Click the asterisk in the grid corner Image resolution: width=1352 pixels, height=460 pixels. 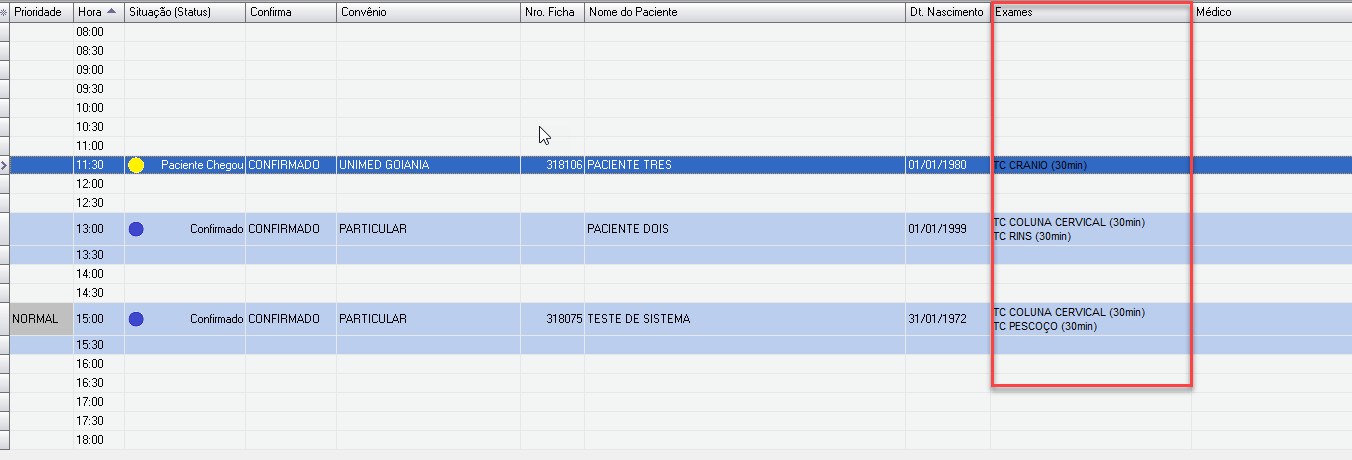[x=5, y=12]
